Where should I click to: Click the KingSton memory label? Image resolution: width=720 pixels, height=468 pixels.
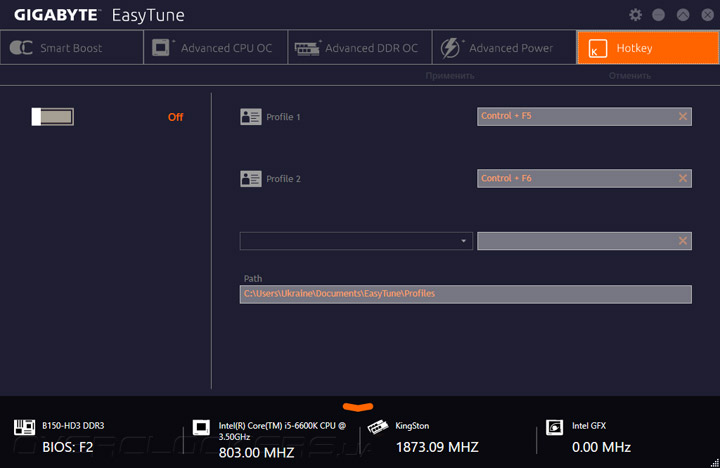[412, 426]
